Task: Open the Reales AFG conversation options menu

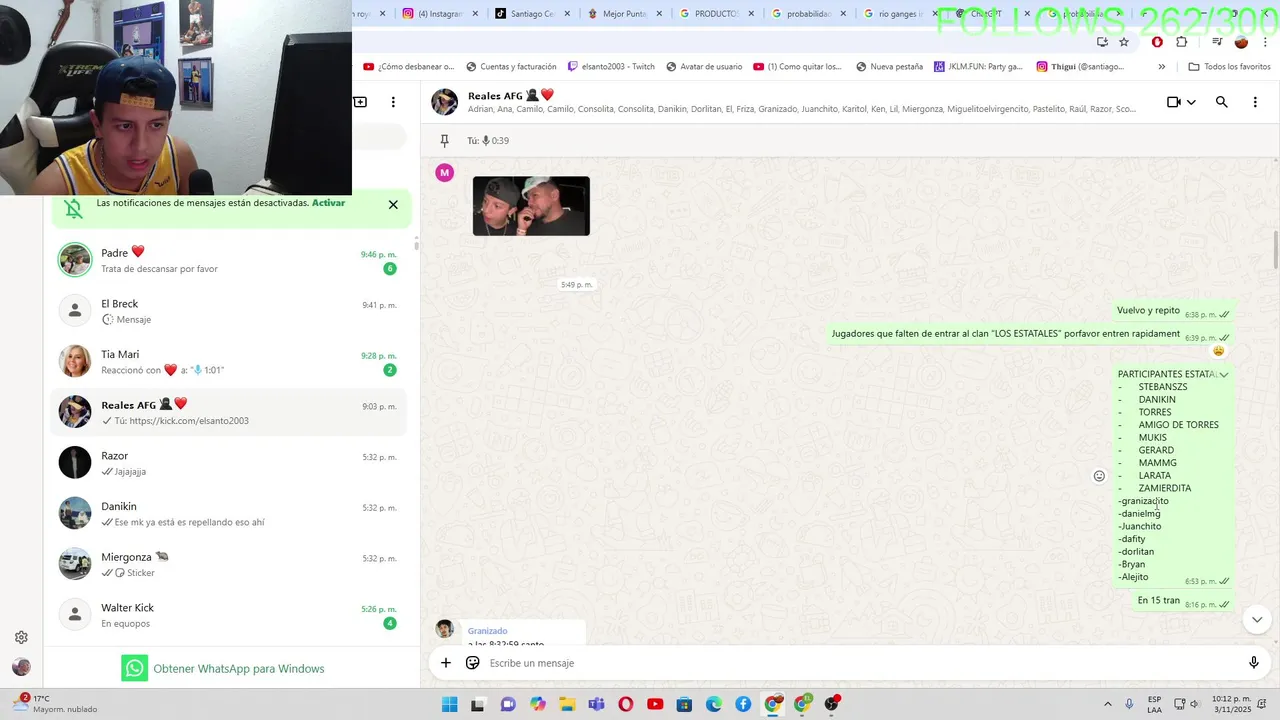Action: 1255,102
